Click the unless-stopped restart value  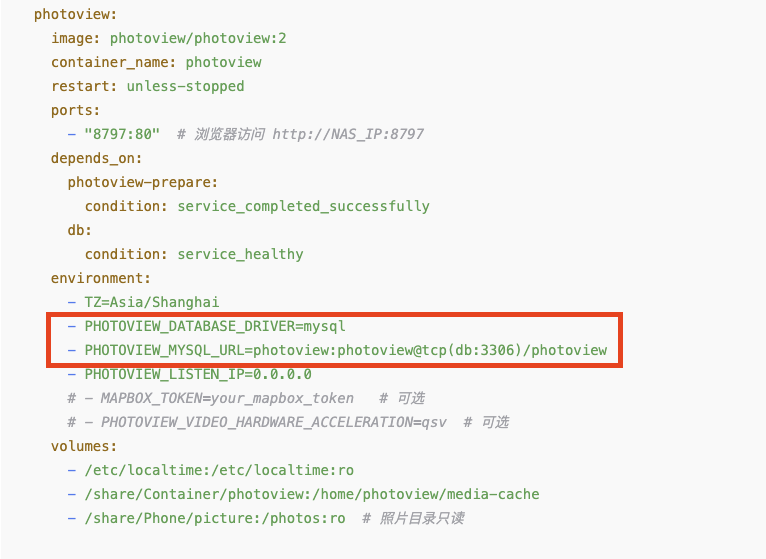[x=185, y=86]
